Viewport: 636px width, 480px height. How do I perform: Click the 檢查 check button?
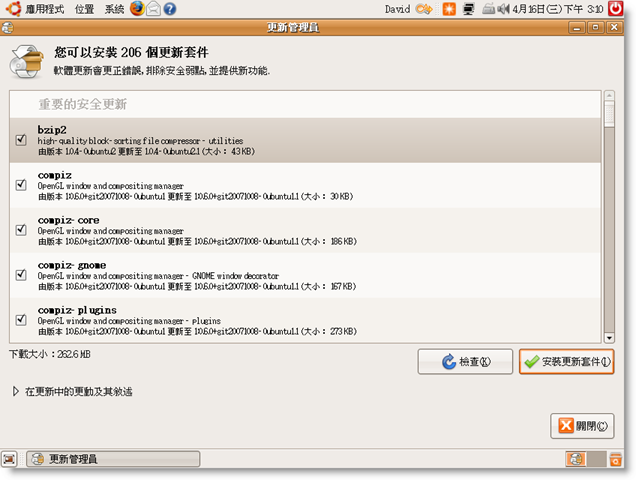[x=465, y=362]
